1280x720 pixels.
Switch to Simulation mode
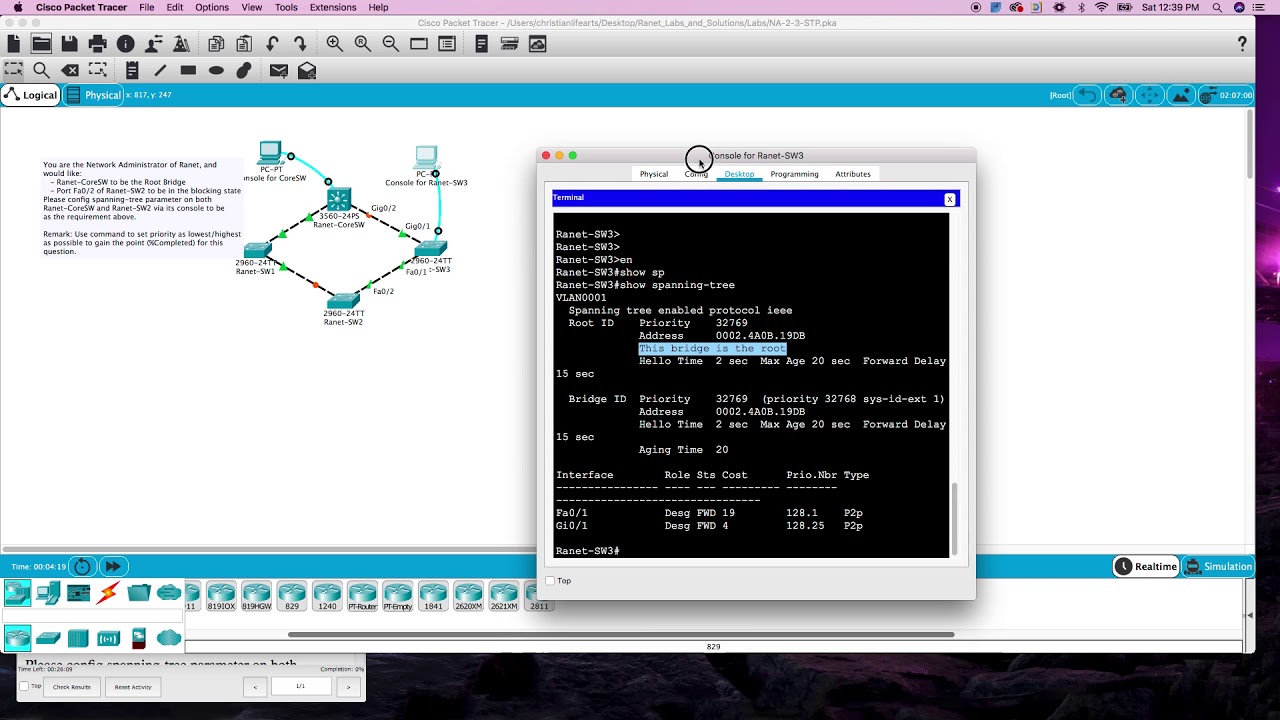[1218, 566]
